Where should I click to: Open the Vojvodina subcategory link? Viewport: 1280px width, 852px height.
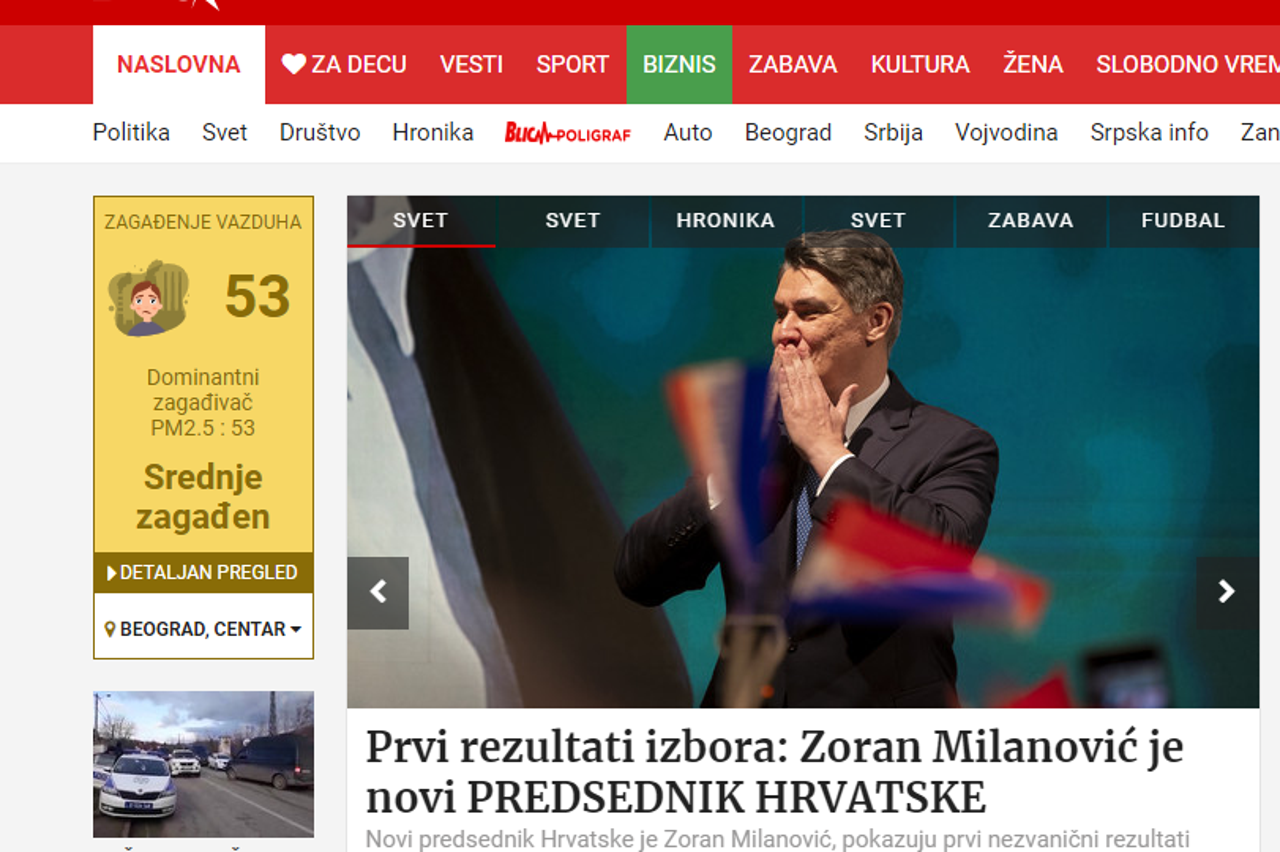(1006, 133)
